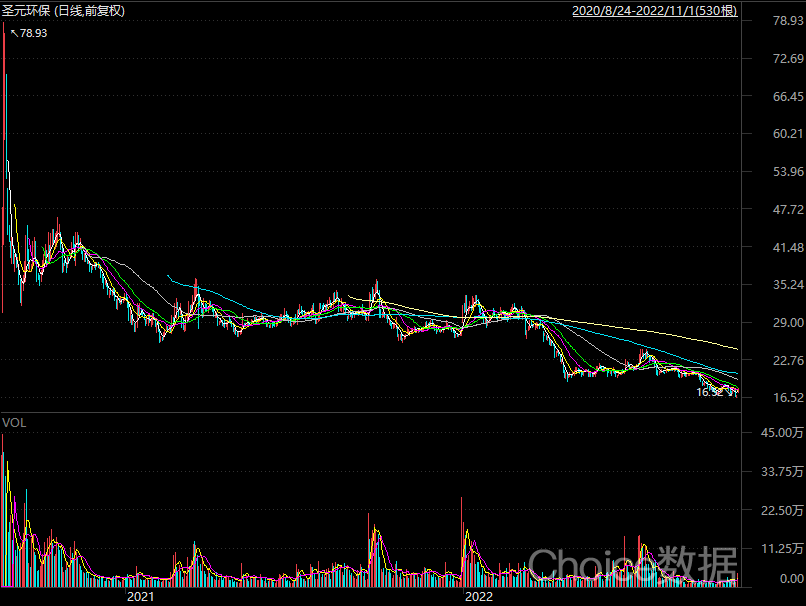Open the 2020/8/24-2022/11/1 date range link

click(654, 11)
